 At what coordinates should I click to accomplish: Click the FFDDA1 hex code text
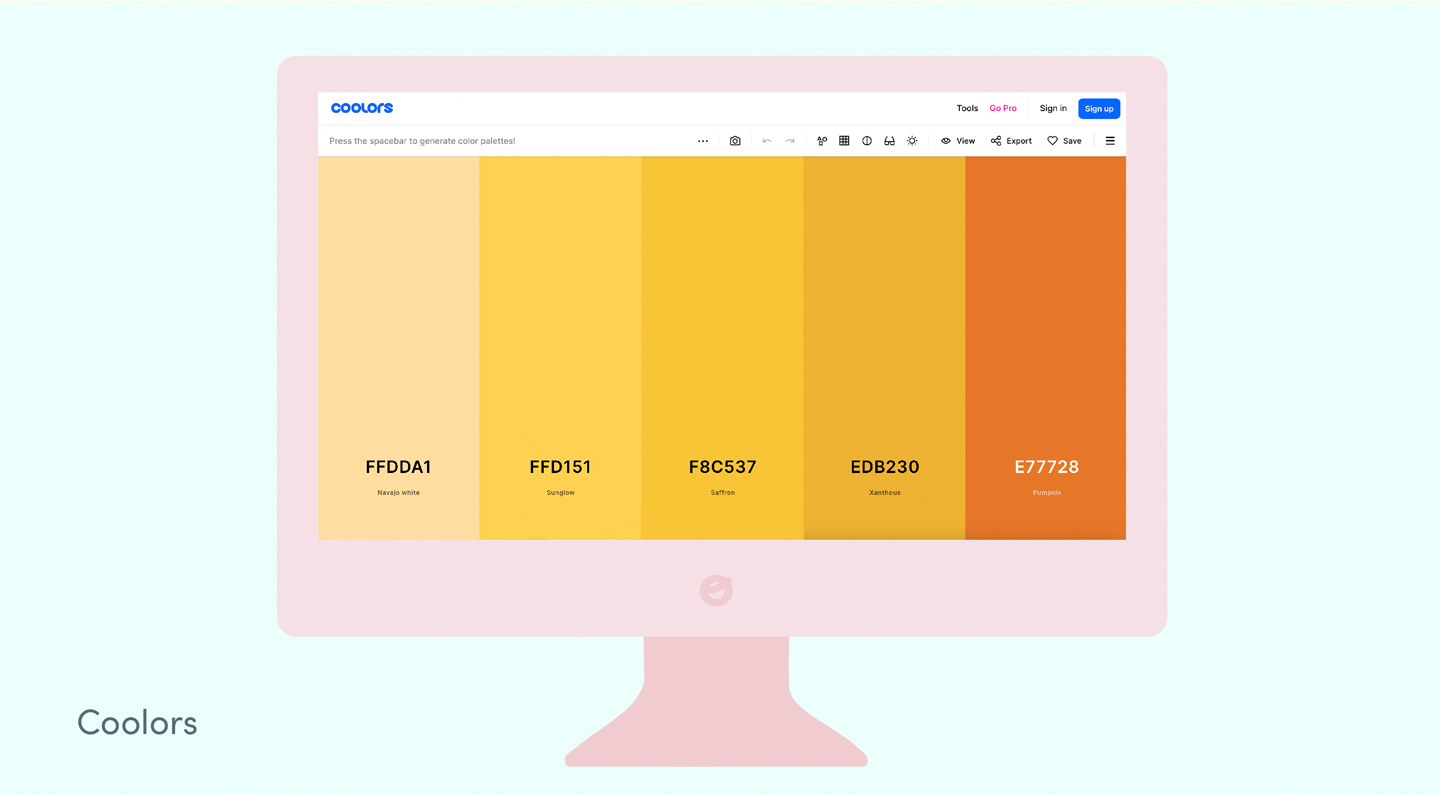tap(398, 467)
